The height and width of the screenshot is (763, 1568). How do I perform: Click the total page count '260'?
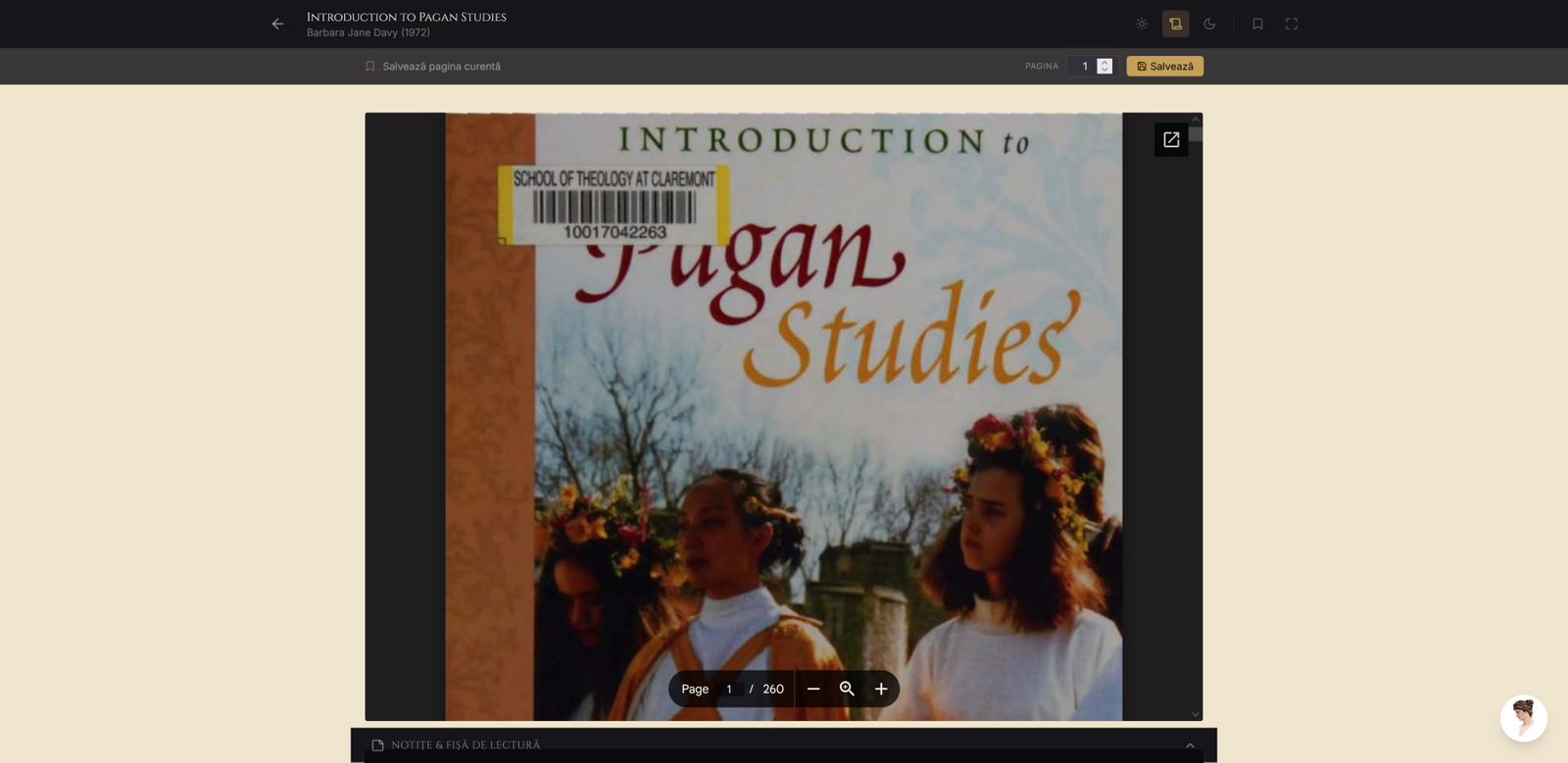(773, 690)
